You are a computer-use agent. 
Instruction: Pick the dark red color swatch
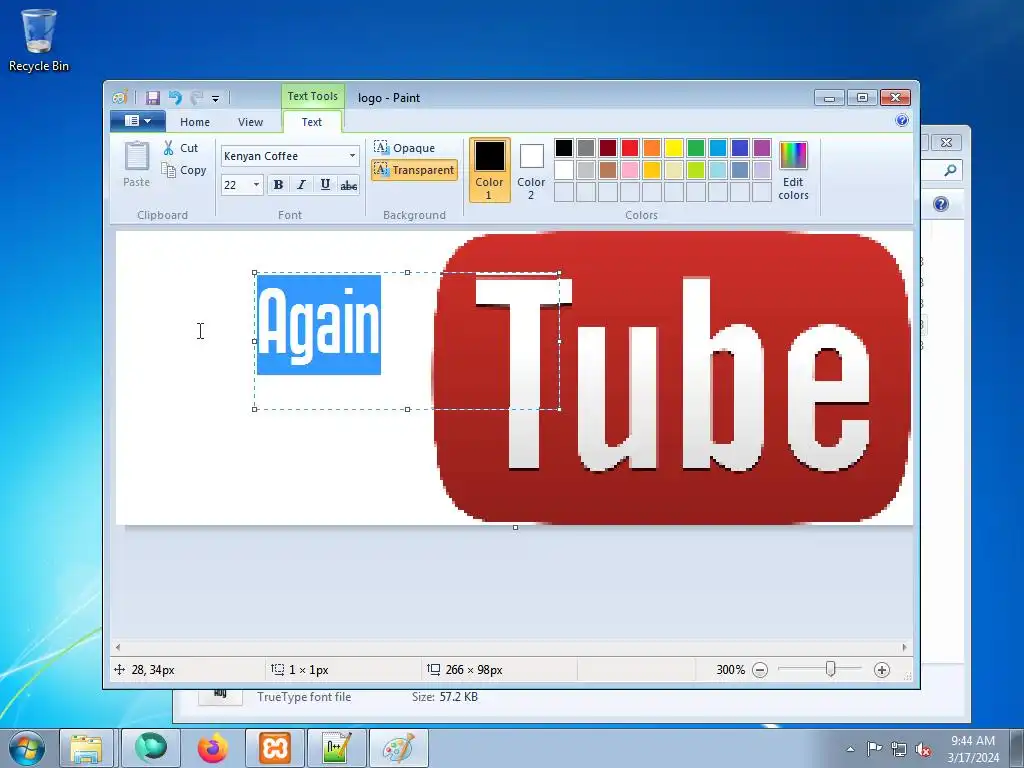(608, 148)
